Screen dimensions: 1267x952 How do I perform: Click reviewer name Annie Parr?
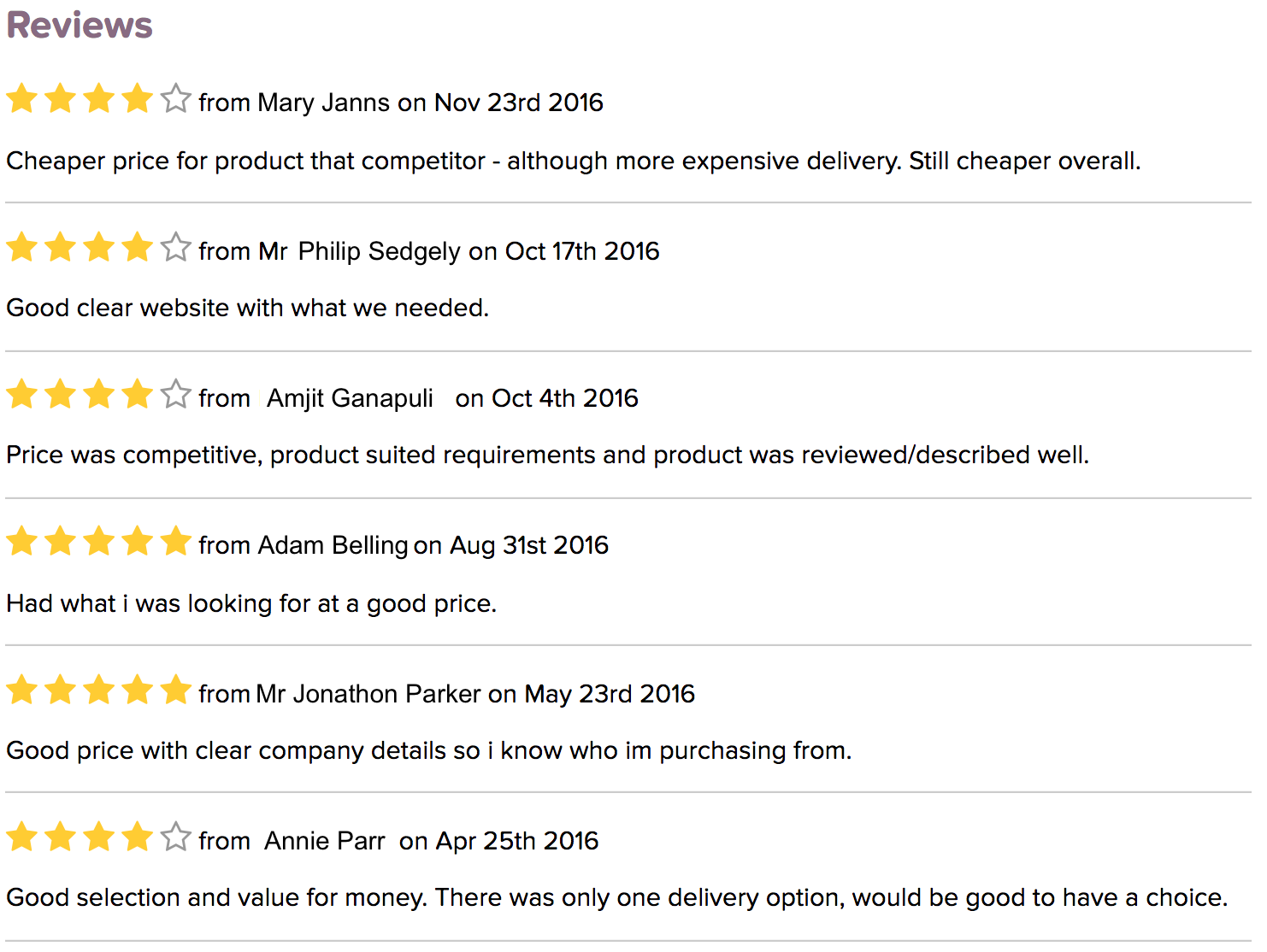324,841
